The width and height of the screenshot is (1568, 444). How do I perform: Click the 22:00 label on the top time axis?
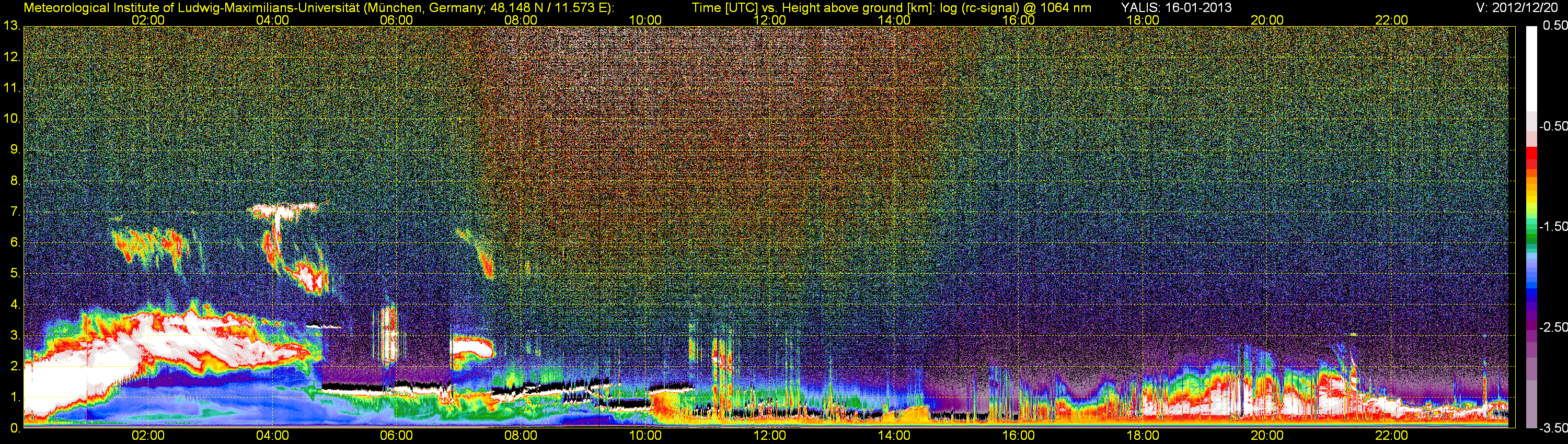tap(1391, 20)
